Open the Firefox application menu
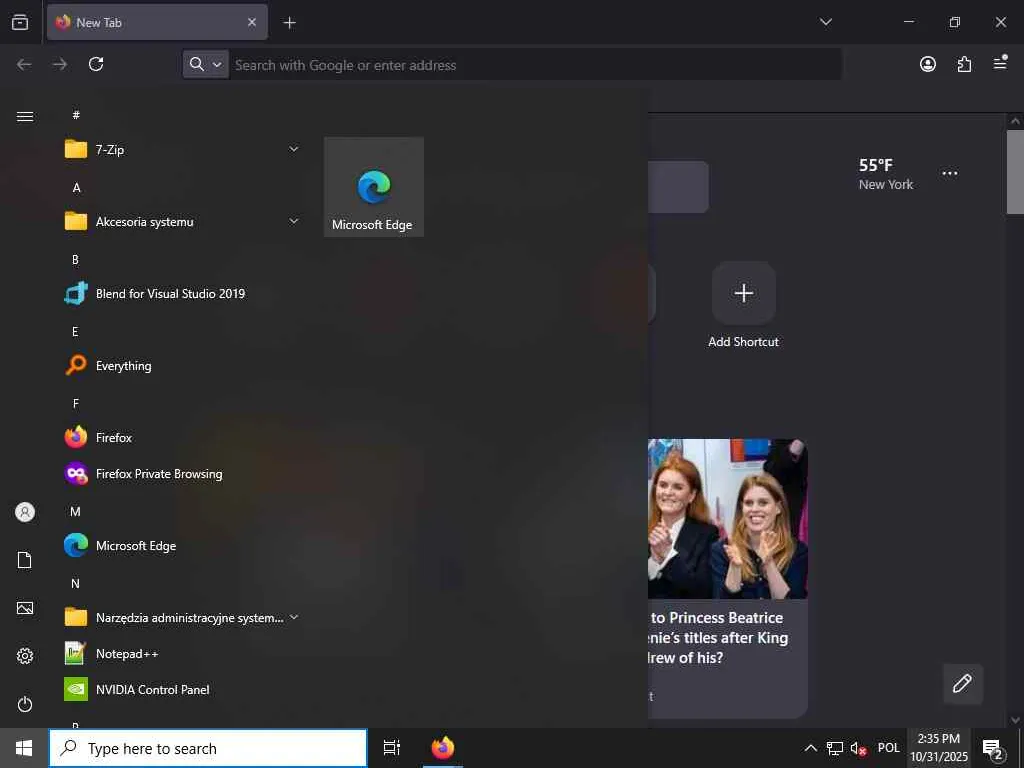 tap(1000, 63)
